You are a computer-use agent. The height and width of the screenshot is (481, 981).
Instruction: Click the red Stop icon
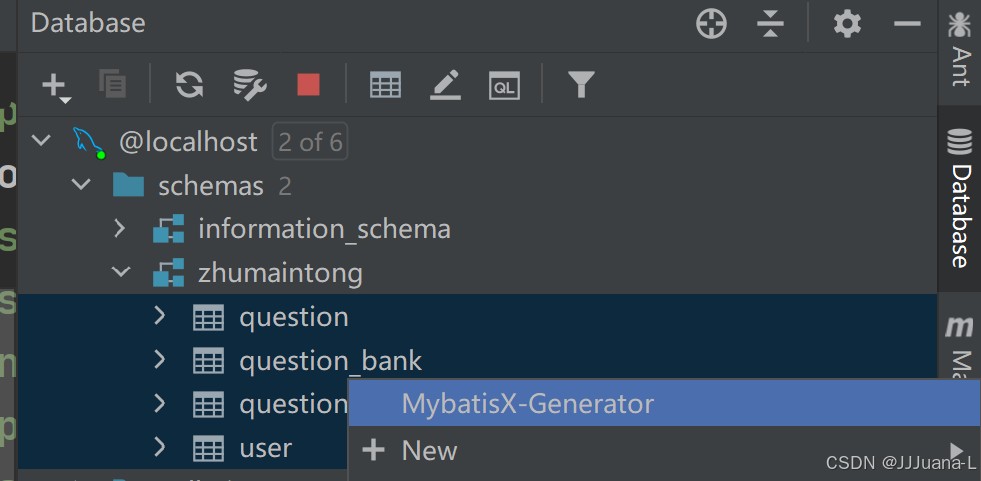coord(308,85)
